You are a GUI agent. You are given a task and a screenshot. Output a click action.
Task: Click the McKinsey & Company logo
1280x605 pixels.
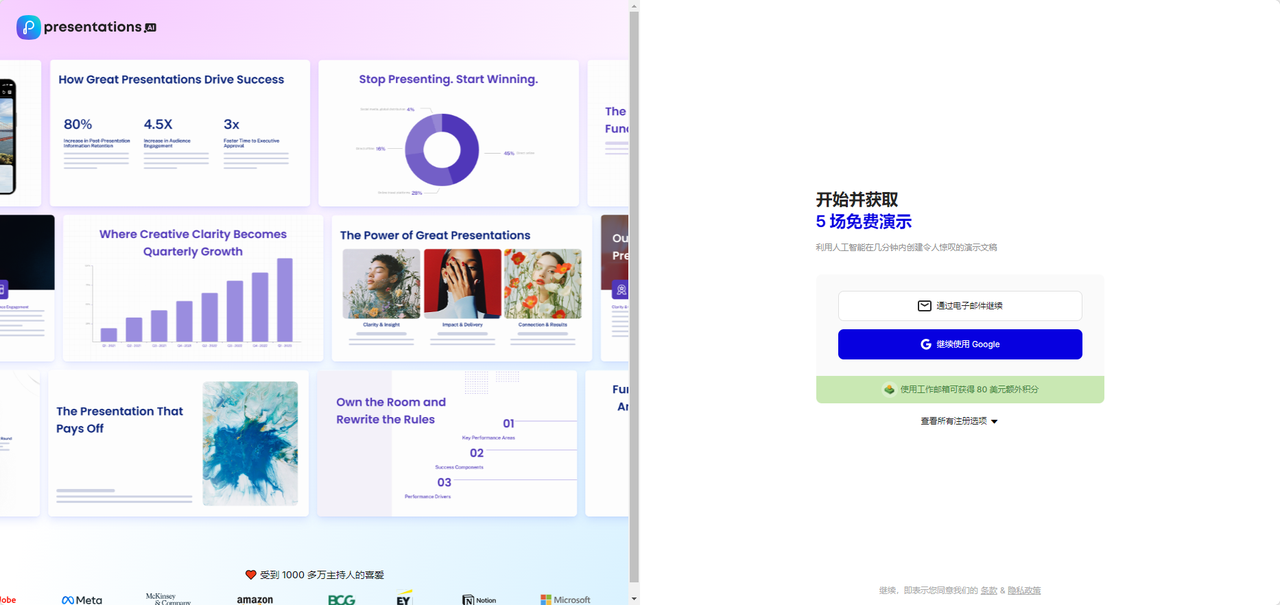[x=168, y=599]
